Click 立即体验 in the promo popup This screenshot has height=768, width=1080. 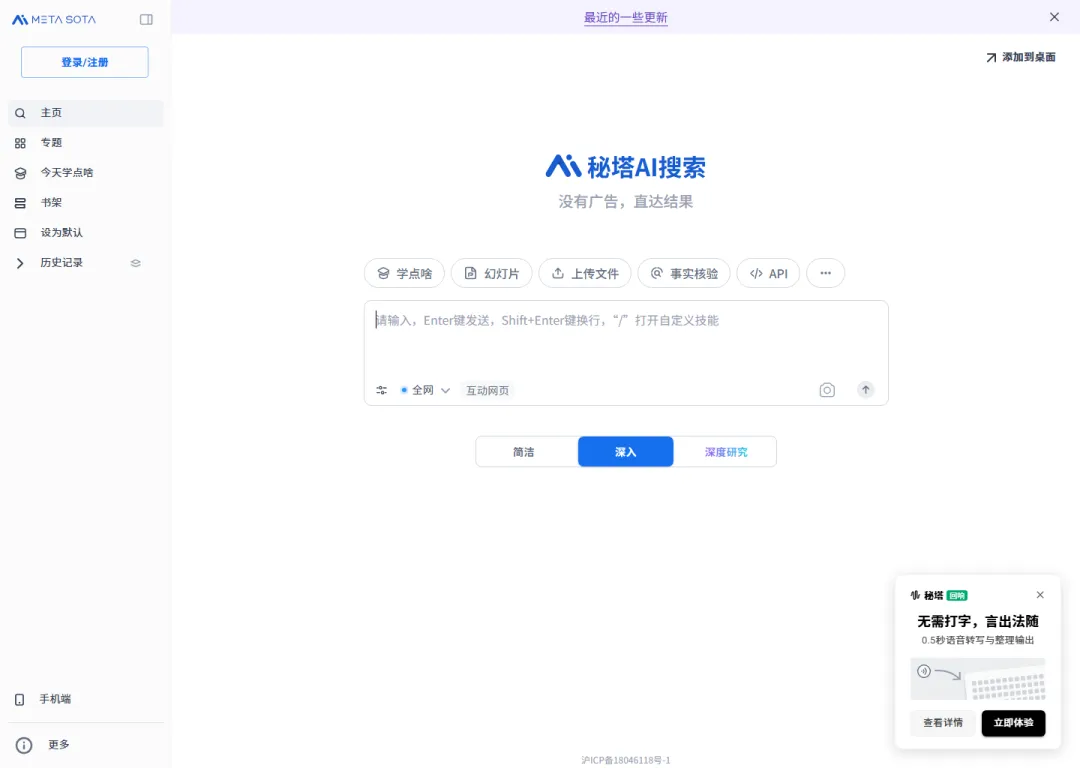(1013, 723)
